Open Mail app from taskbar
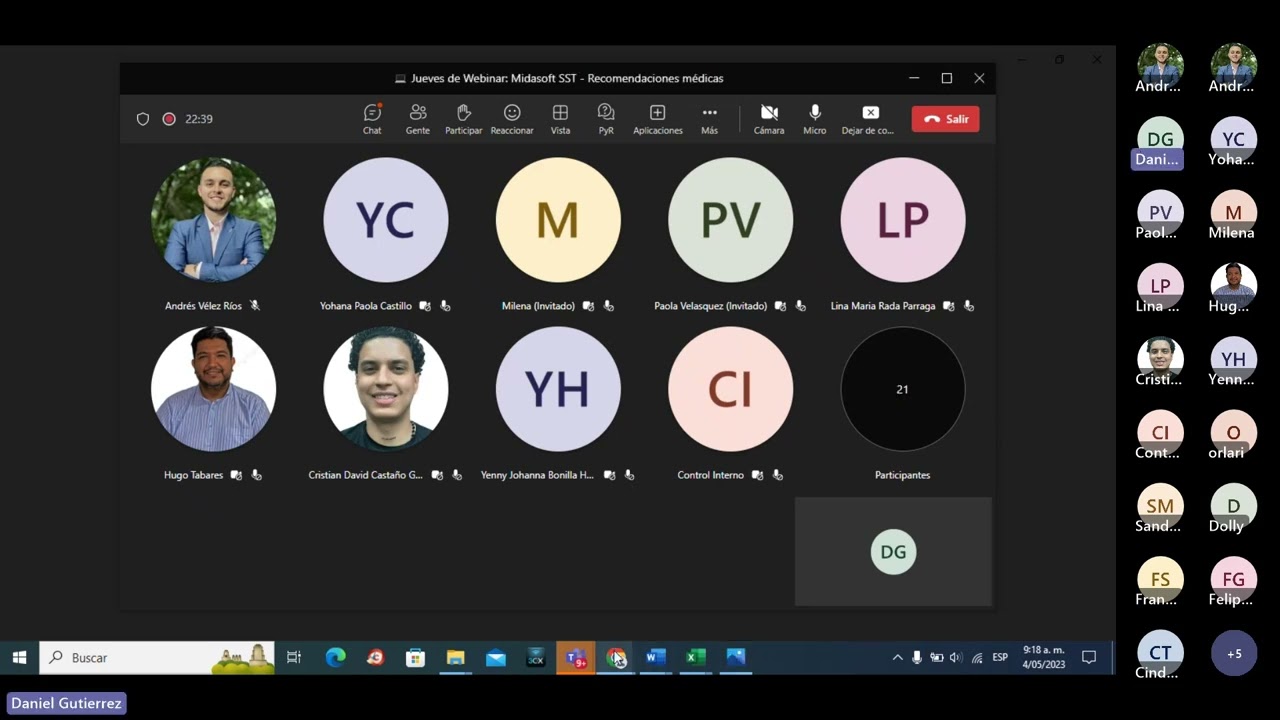Viewport: 1280px width, 720px height. pyautogui.click(x=495, y=657)
